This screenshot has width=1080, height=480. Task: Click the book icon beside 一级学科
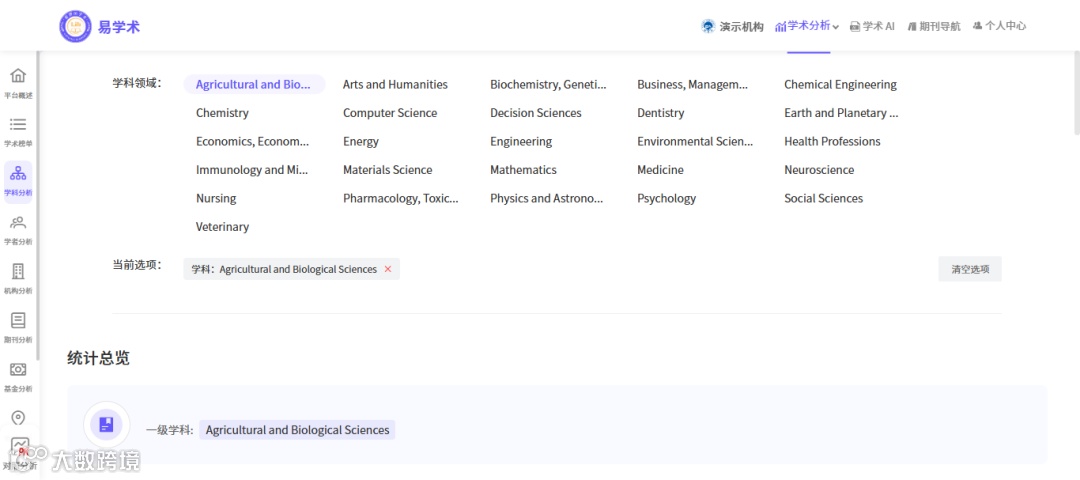click(x=107, y=425)
